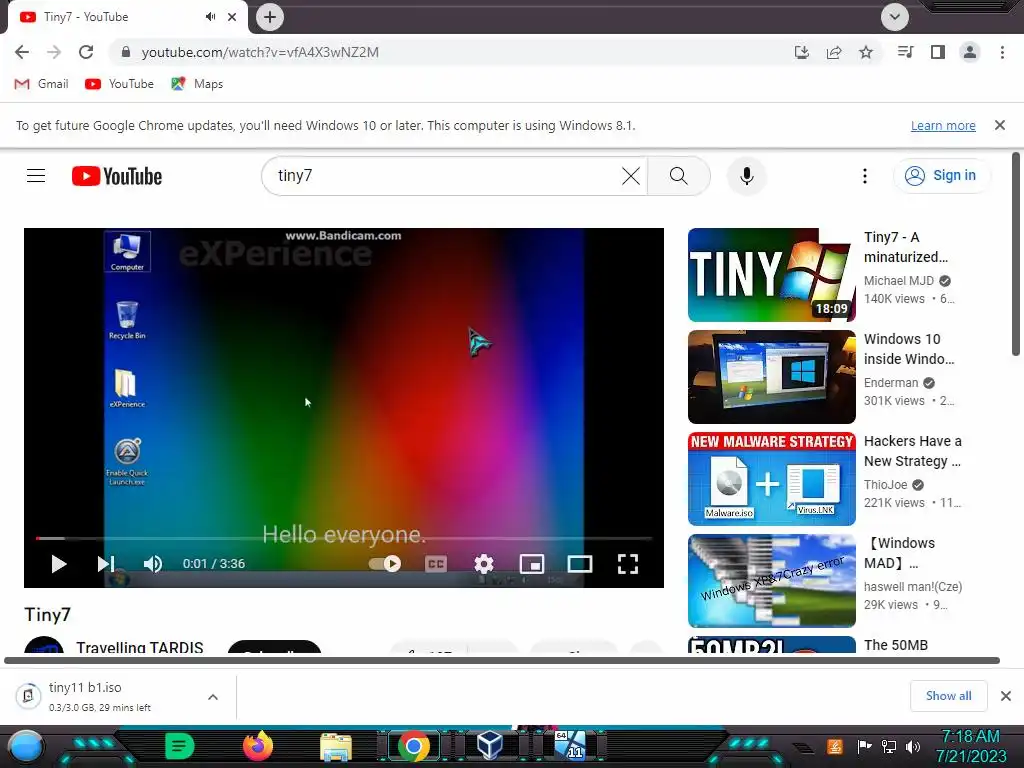Skip to the next video
This screenshot has height=768, width=1024.
(x=106, y=564)
